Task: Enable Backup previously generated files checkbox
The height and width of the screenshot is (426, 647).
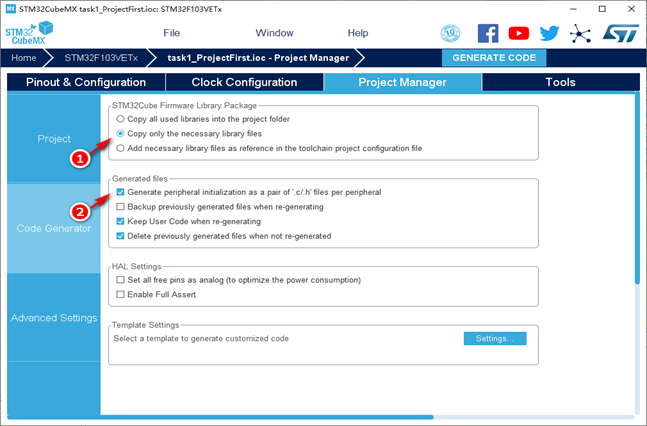Action: click(120, 207)
